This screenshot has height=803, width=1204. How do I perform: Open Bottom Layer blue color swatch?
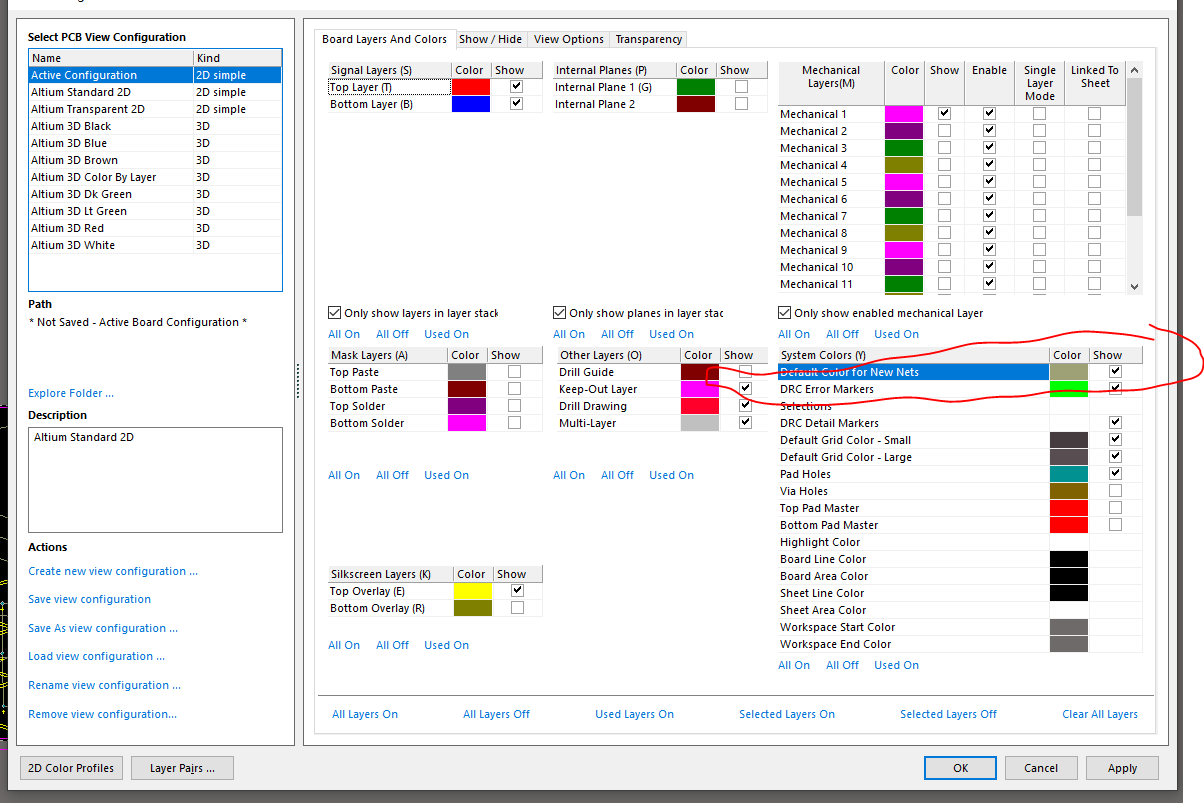470,104
